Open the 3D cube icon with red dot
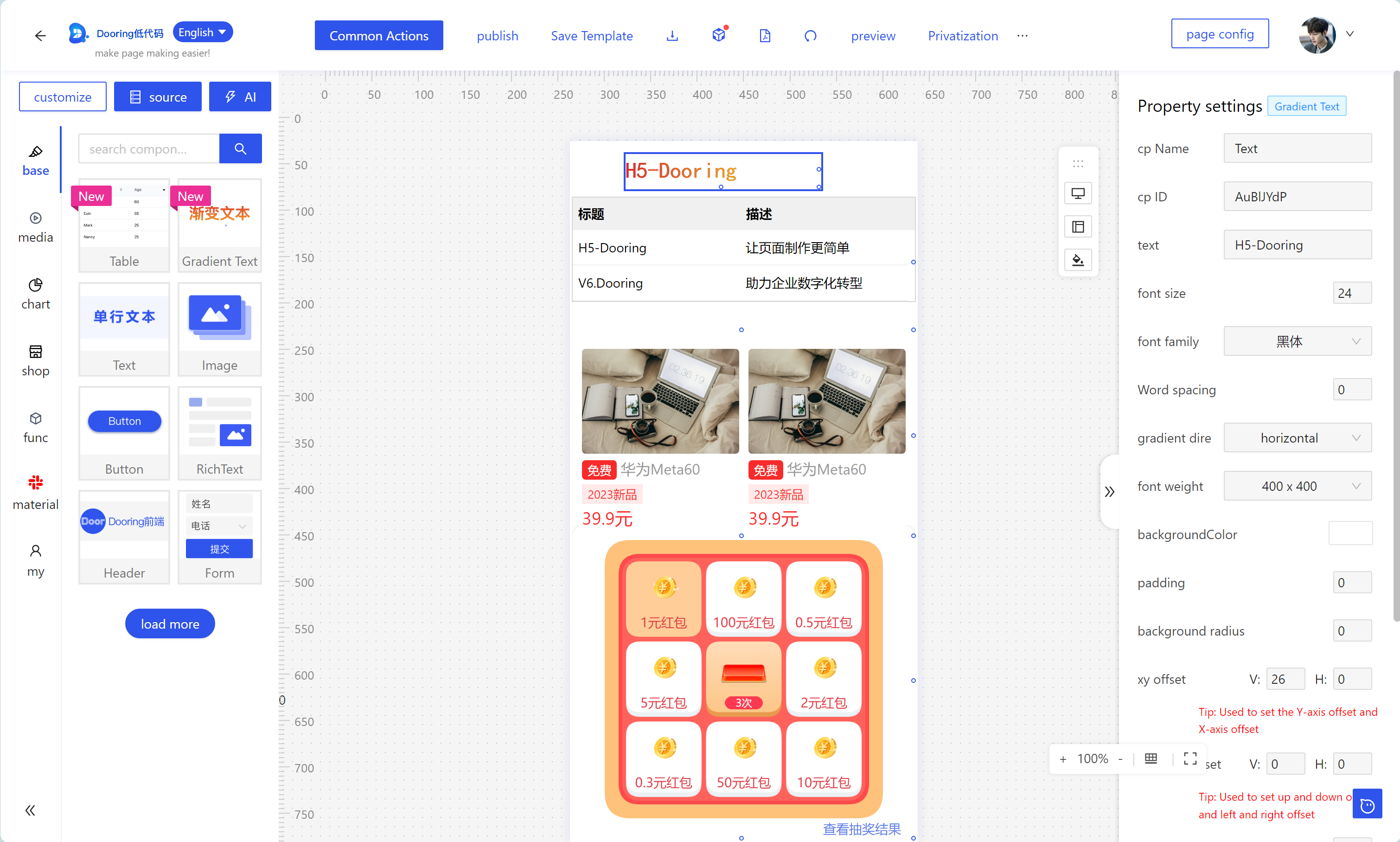Image resolution: width=1400 pixels, height=842 pixels. [718, 35]
